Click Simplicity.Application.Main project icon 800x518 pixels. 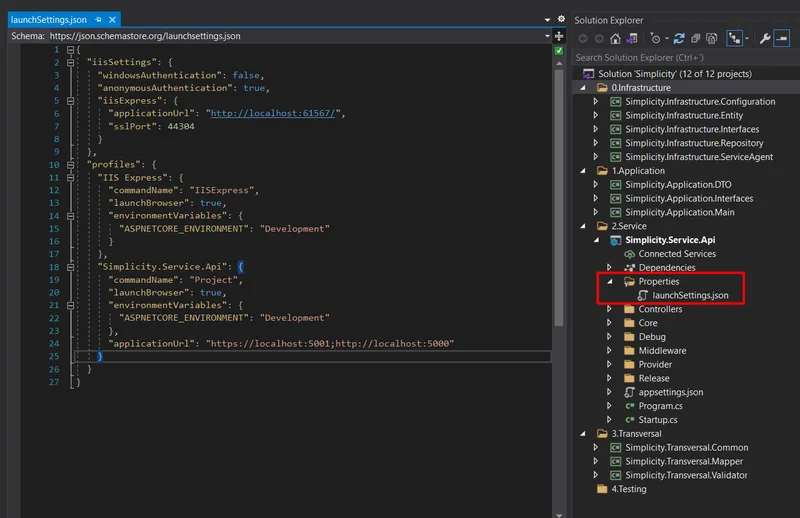[616, 212]
